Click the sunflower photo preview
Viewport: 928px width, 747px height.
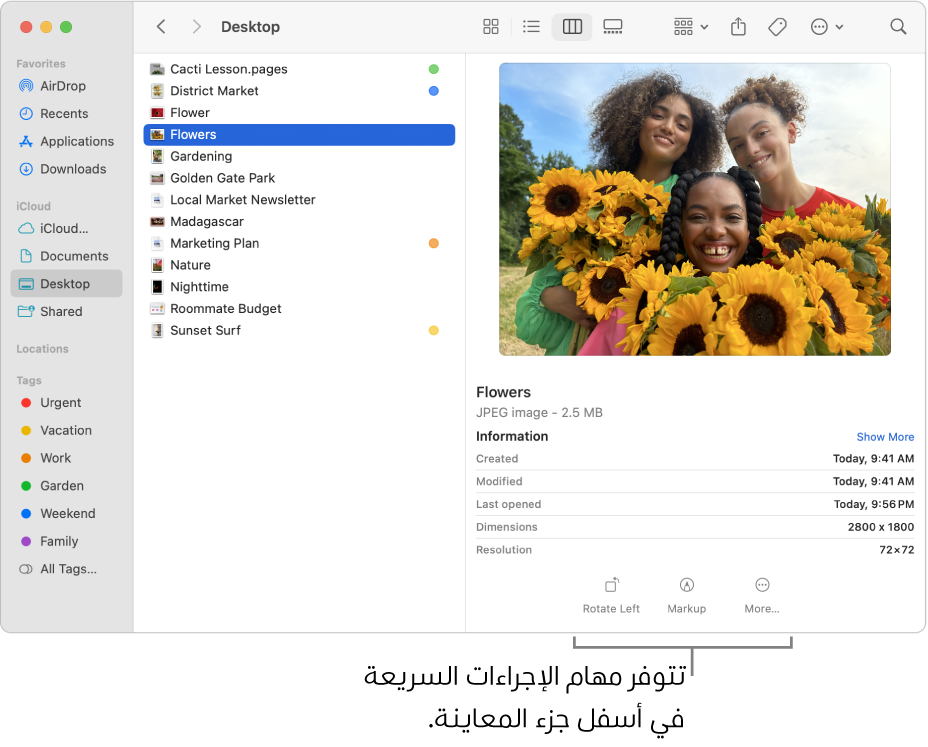[694, 210]
